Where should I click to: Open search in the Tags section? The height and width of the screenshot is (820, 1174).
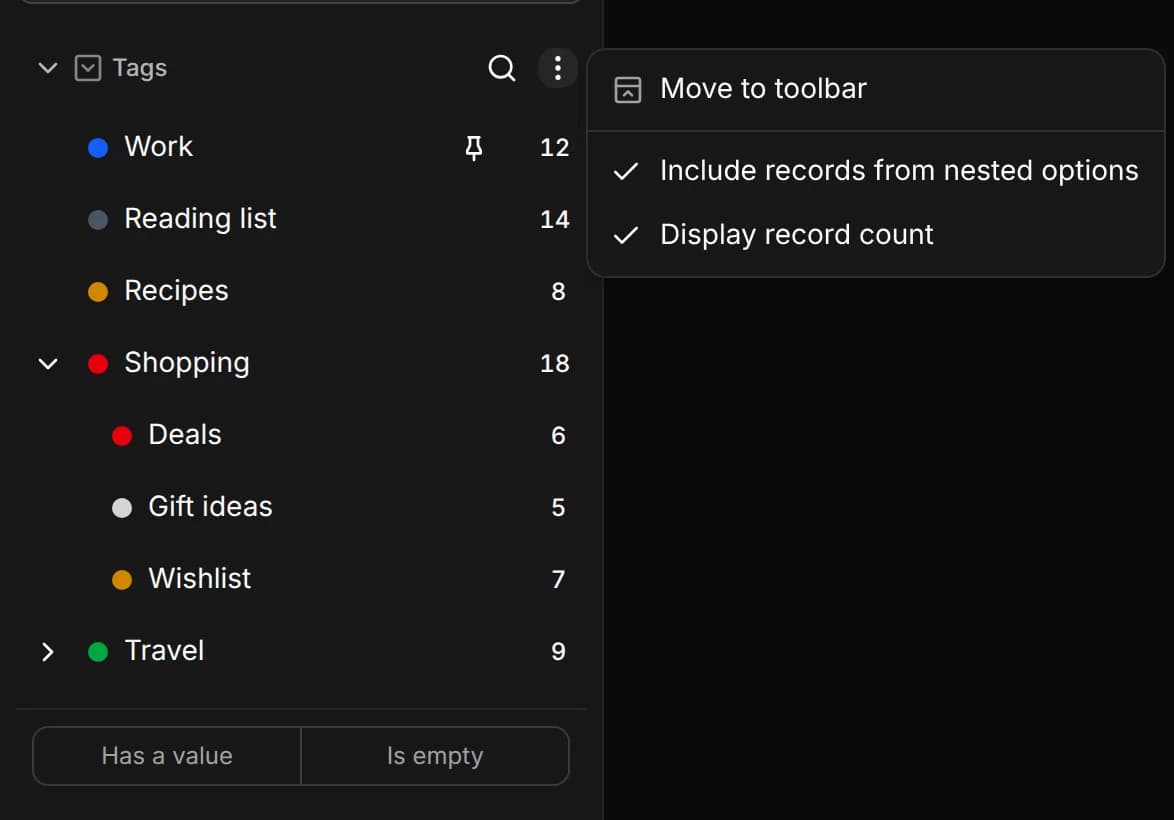502,68
